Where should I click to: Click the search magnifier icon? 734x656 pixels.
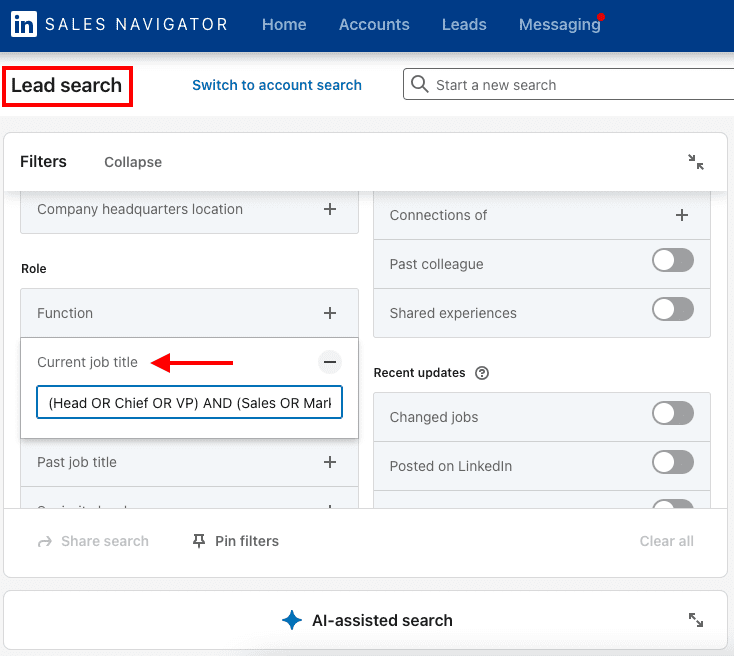coord(420,85)
